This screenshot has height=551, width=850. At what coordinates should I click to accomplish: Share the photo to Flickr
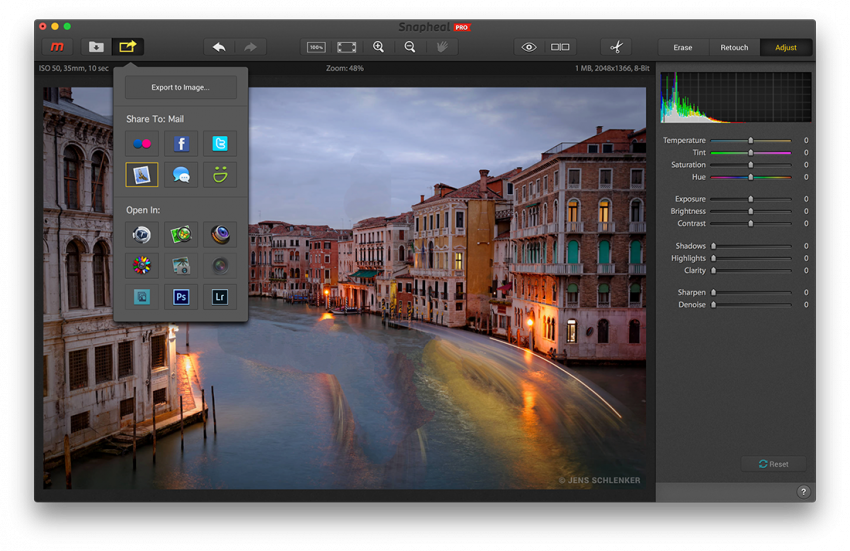point(142,144)
